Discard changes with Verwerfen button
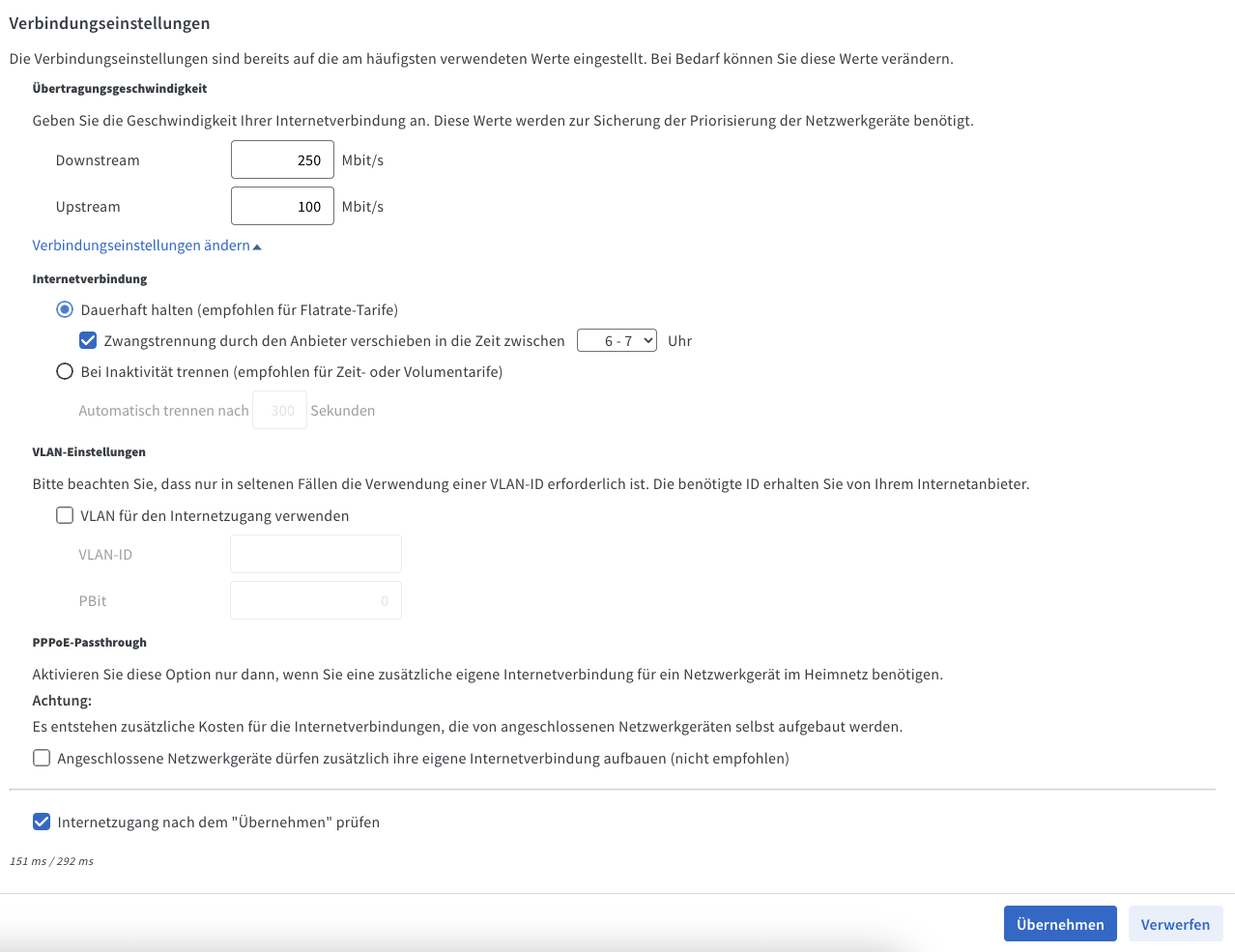 (1175, 925)
